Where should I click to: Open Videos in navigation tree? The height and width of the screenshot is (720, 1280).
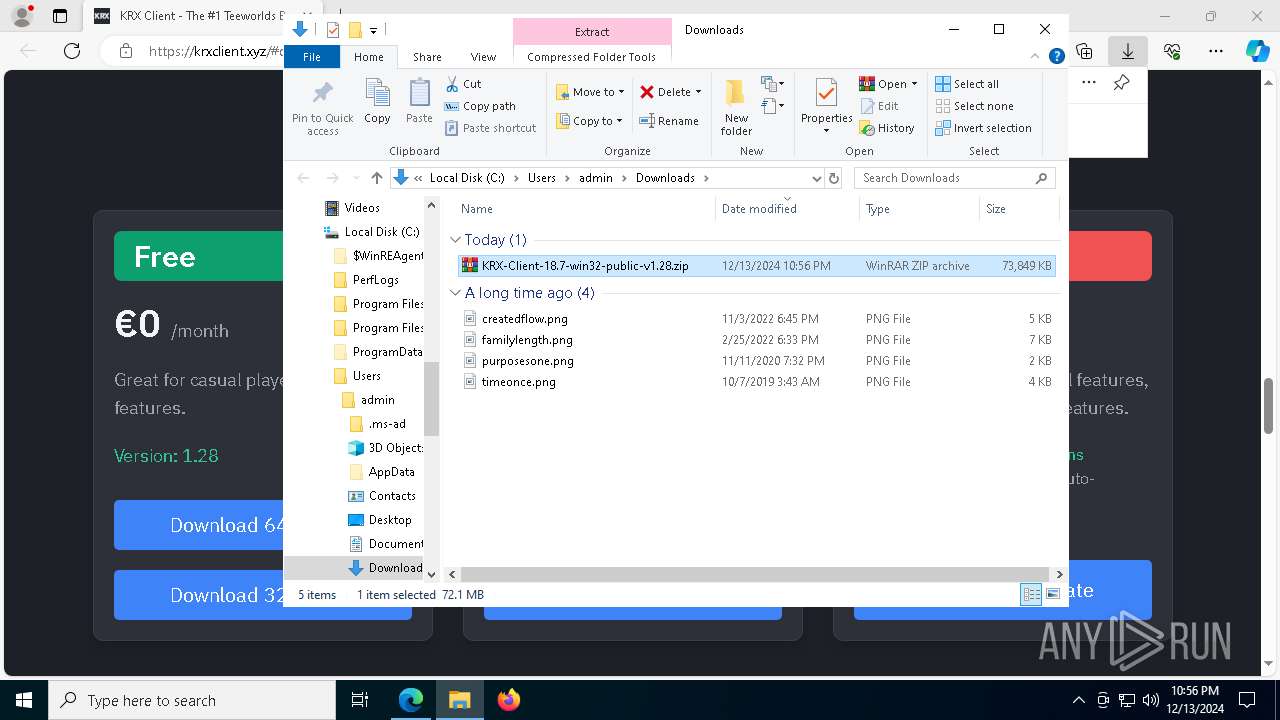(353, 208)
